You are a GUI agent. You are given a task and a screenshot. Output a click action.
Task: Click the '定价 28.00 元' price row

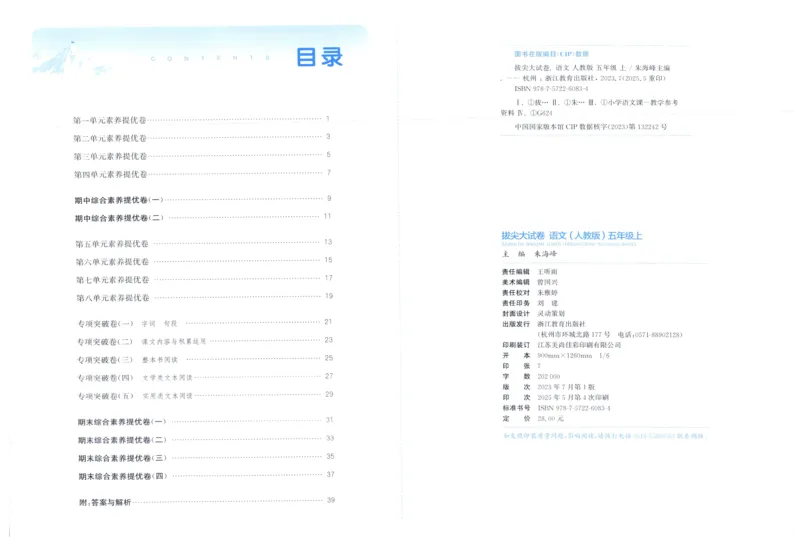point(533,418)
